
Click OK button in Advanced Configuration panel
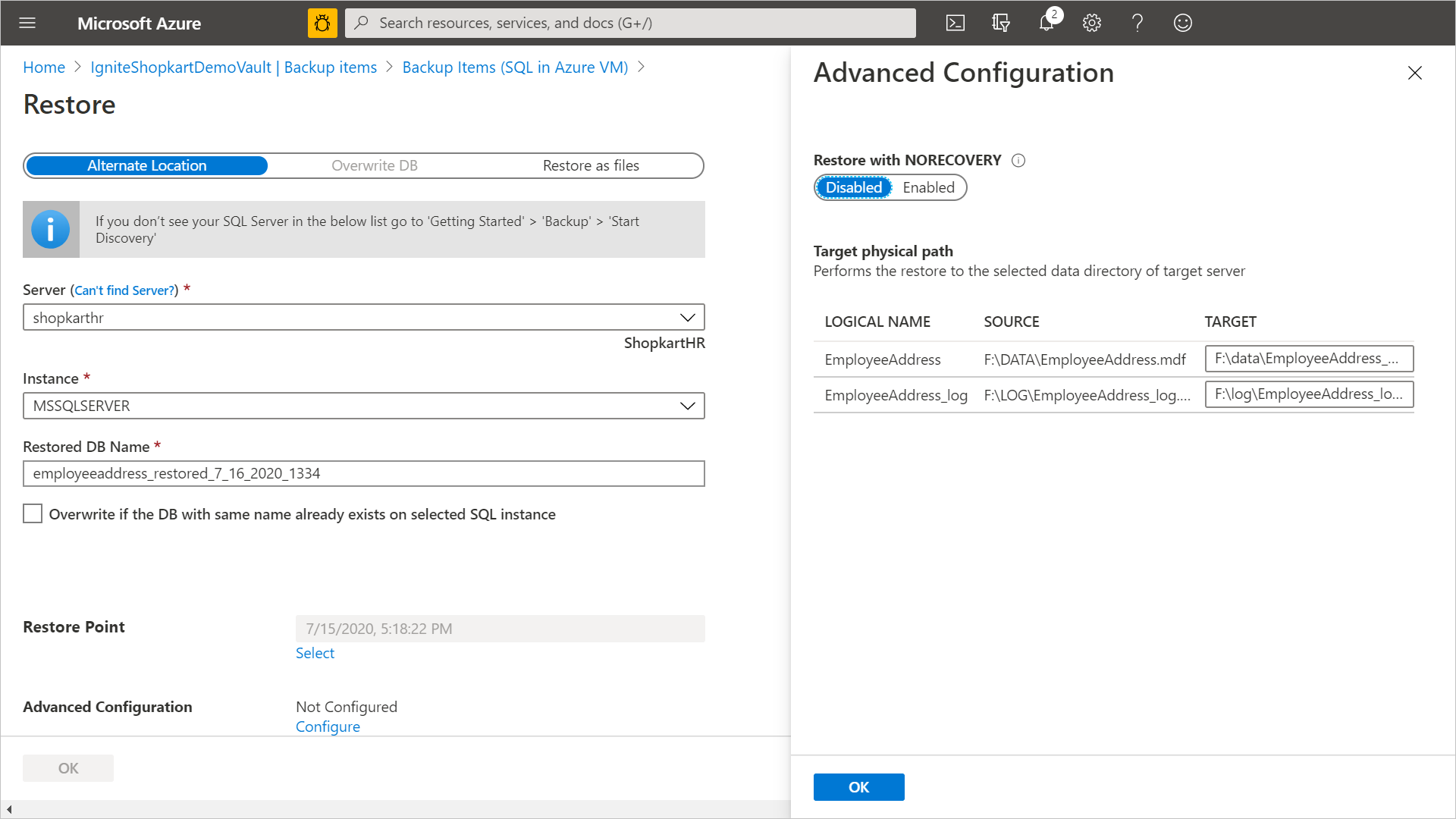click(859, 786)
